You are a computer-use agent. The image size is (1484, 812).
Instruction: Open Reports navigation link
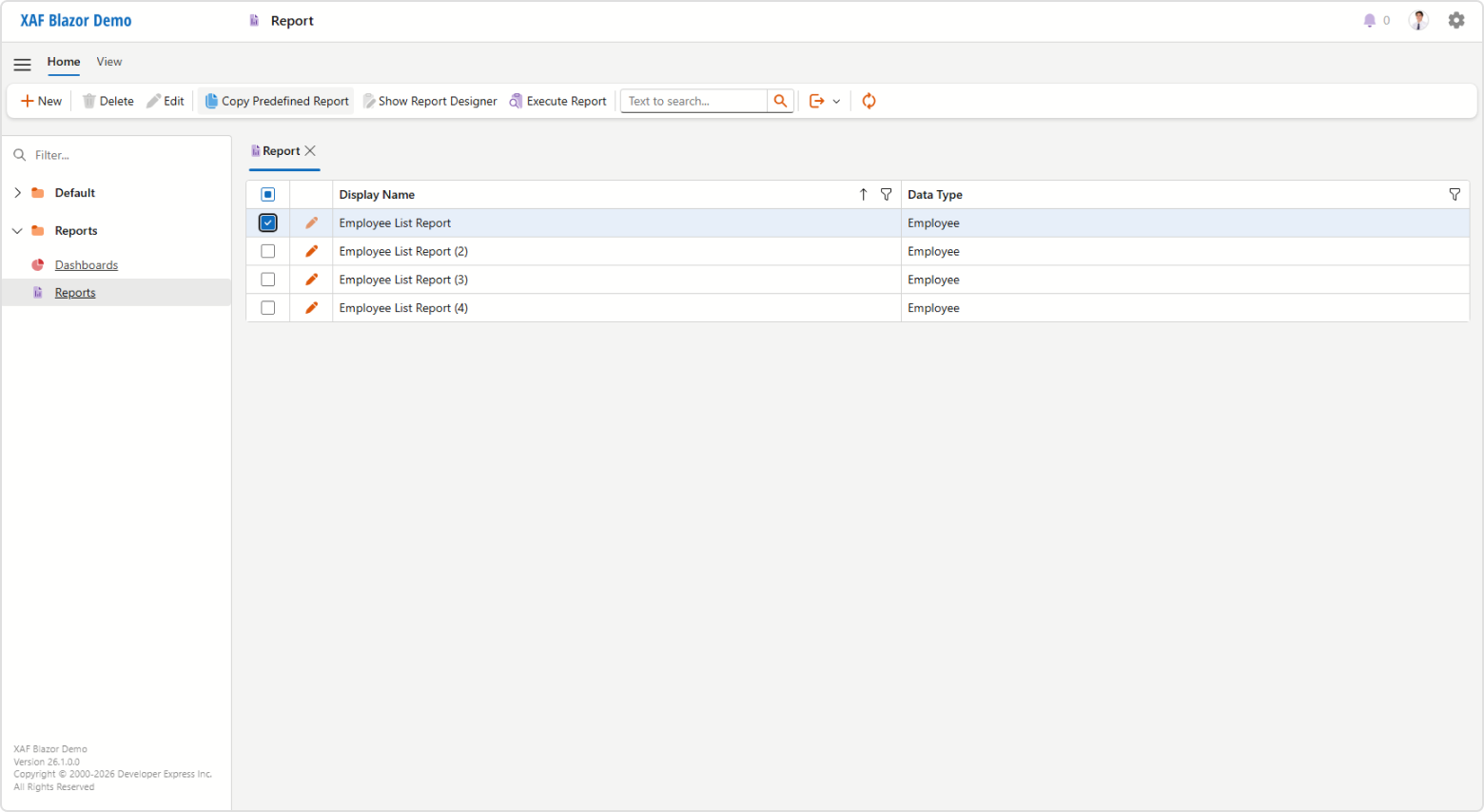point(75,293)
